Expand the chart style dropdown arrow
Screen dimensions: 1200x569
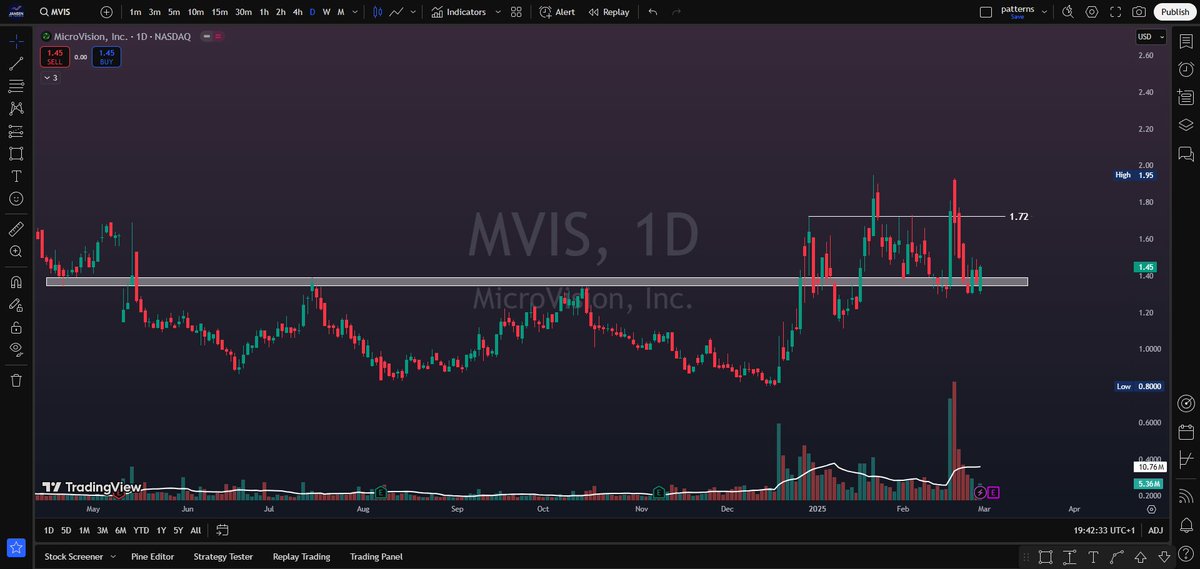tap(415, 12)
